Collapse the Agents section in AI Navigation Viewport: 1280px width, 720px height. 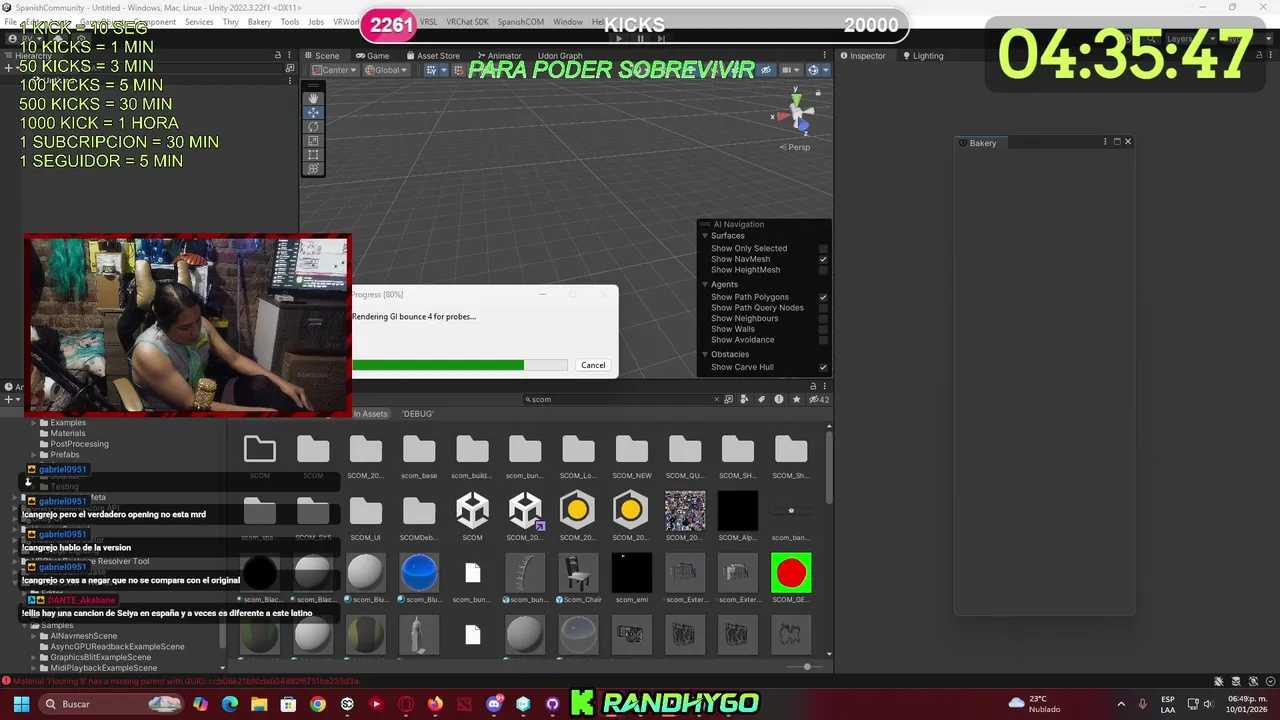tap(705, 285)
